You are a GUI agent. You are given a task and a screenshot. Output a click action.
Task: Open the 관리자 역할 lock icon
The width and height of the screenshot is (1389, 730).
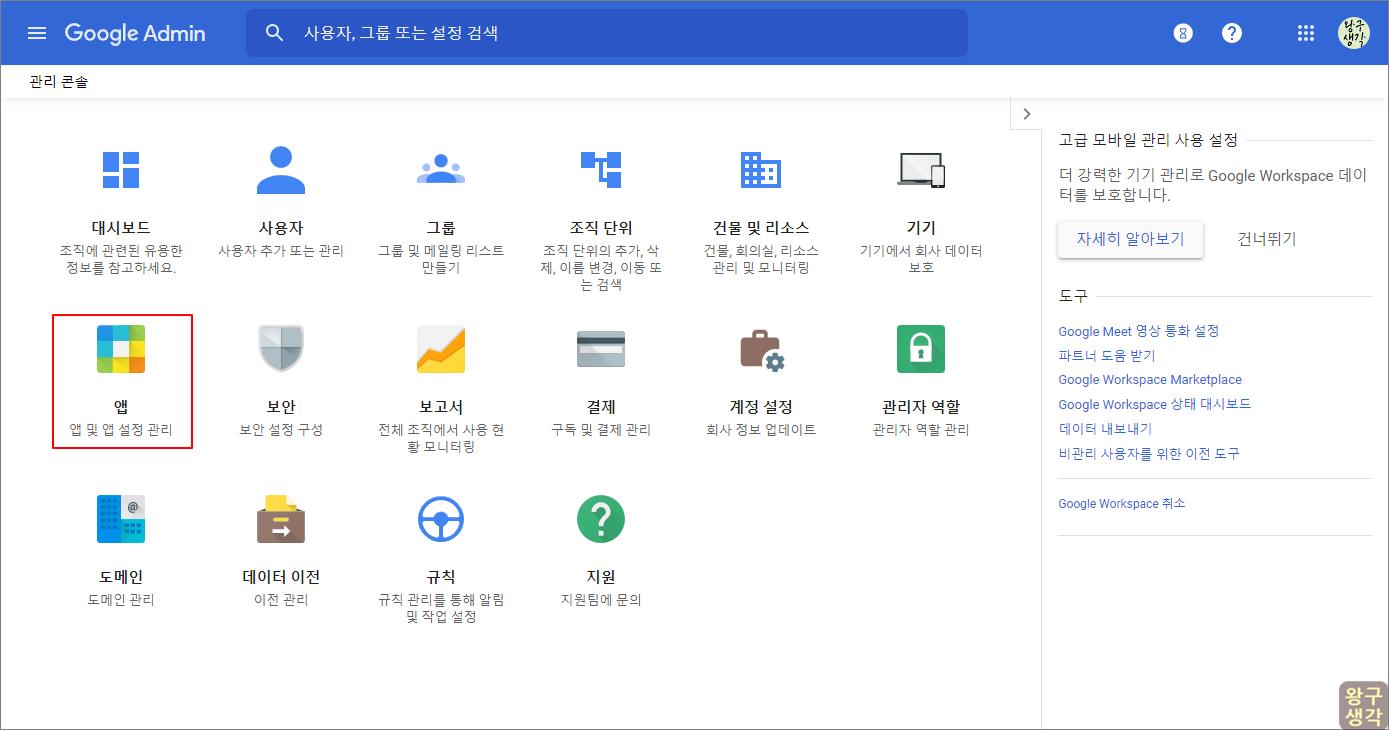pos(921,349)
